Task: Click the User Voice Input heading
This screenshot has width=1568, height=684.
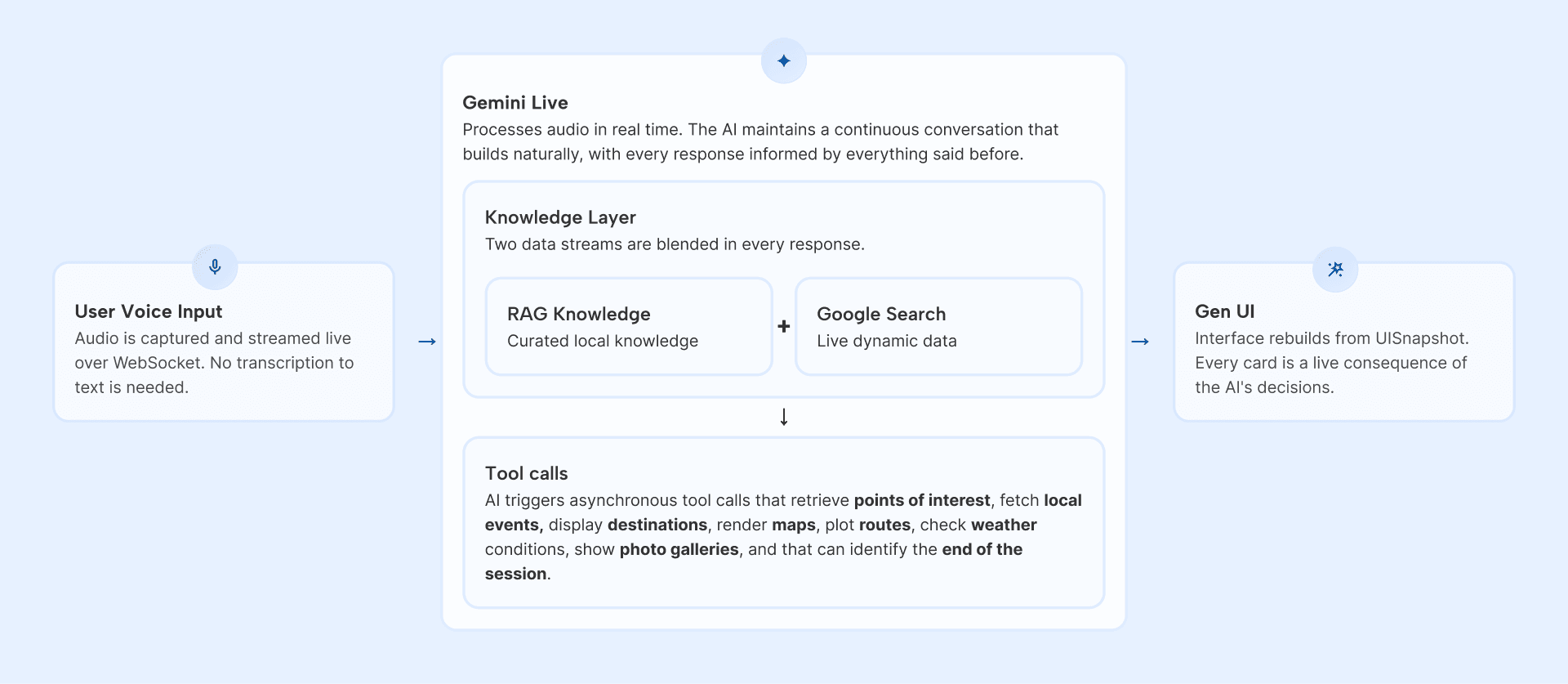Action: tap(149, 311)
